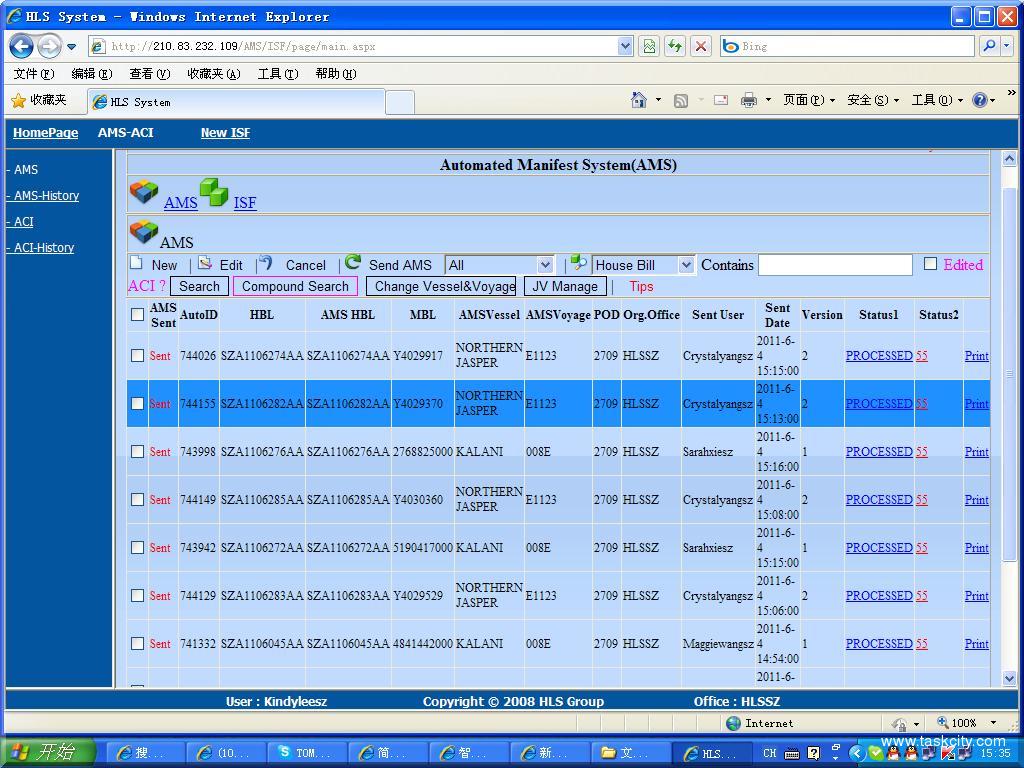Click the vertical scrollbar down arrow
1024x768 pixels.
(x=1009, y=679)
